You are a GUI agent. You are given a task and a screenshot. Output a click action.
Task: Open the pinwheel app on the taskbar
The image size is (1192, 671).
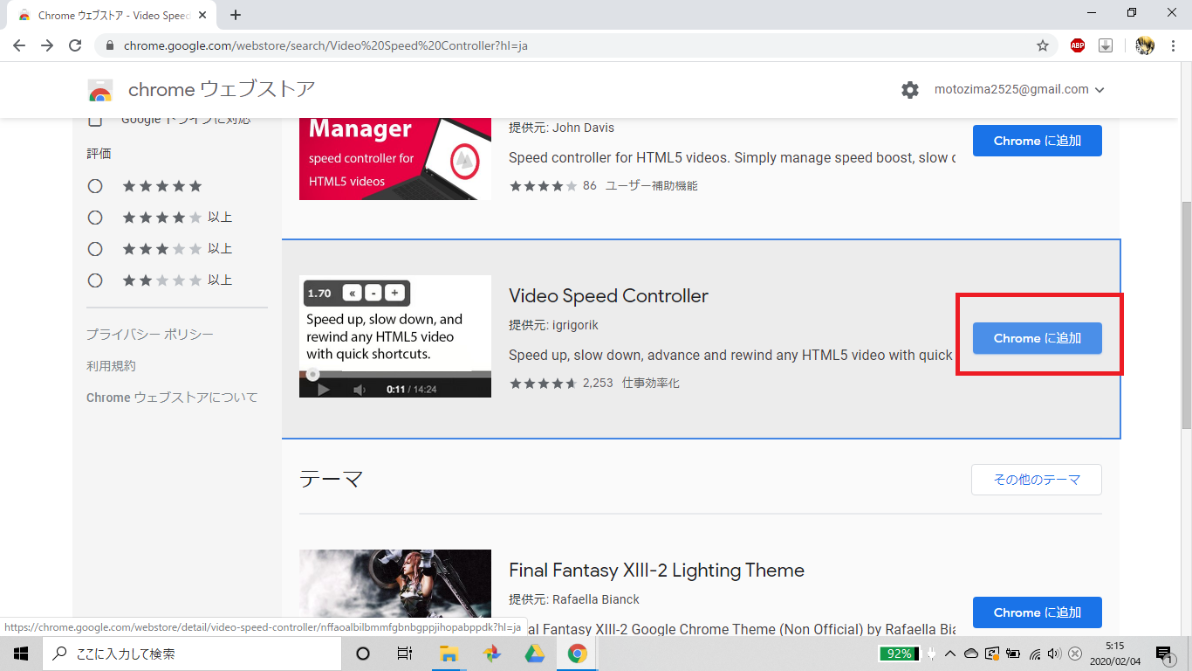(x=491, y=654)
